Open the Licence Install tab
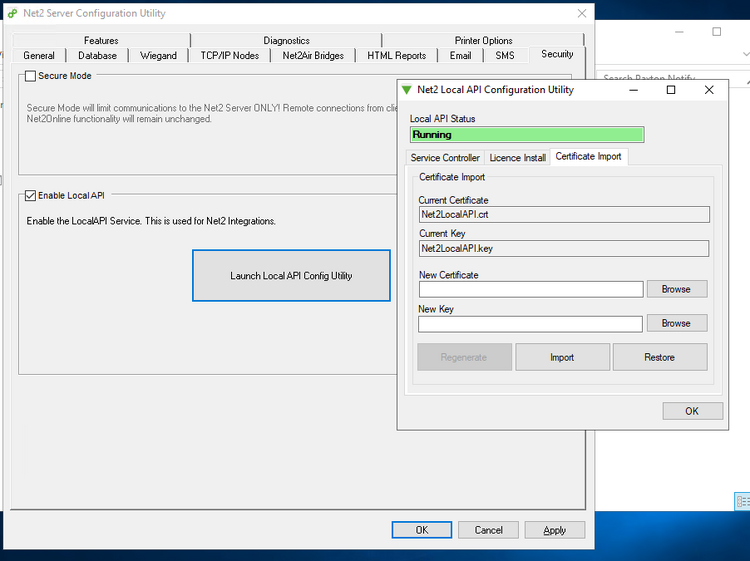Image resolution: width=750 pixels, height=561 pixels. pos(517,157)
